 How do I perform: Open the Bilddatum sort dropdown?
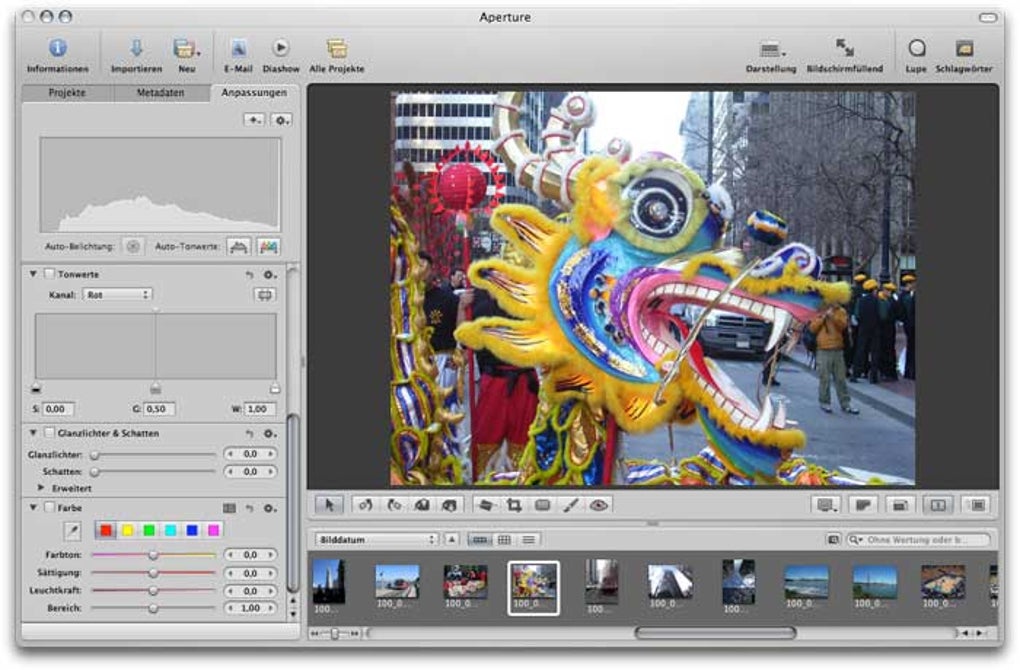pos(376,540)
